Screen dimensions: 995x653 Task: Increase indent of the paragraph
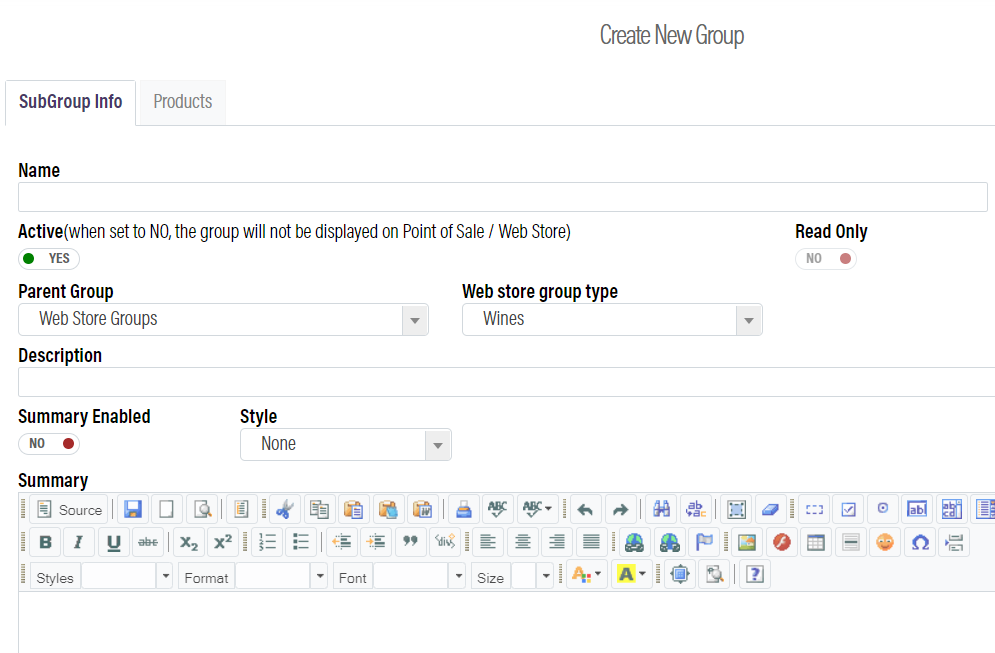click(376, 543)
